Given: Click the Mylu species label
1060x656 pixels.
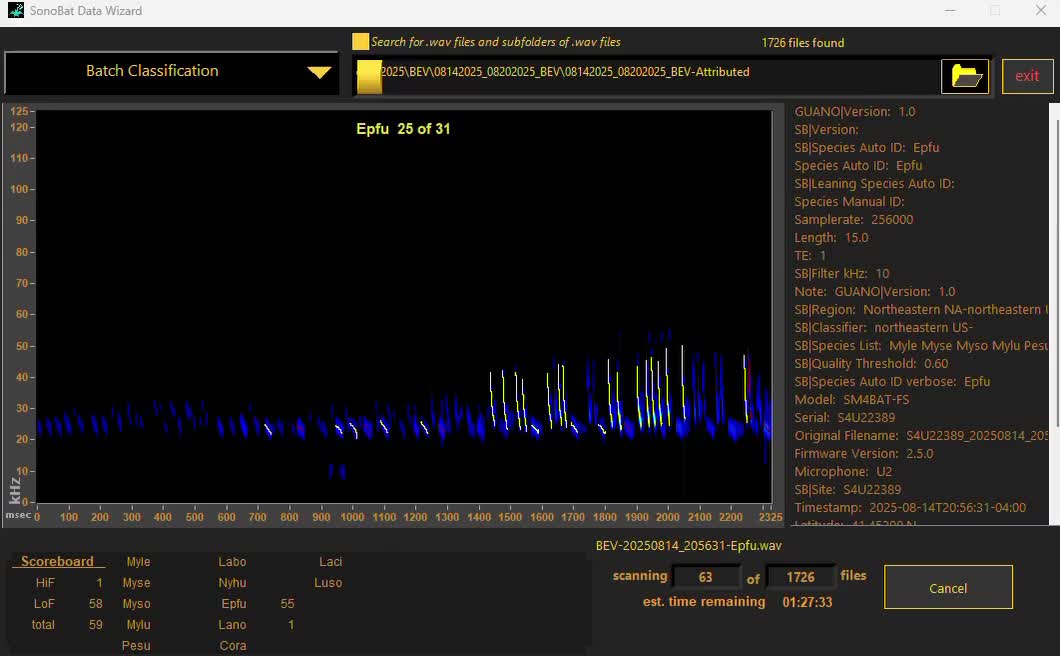Looking at the screenshot, I should click(x=138, y=625).
